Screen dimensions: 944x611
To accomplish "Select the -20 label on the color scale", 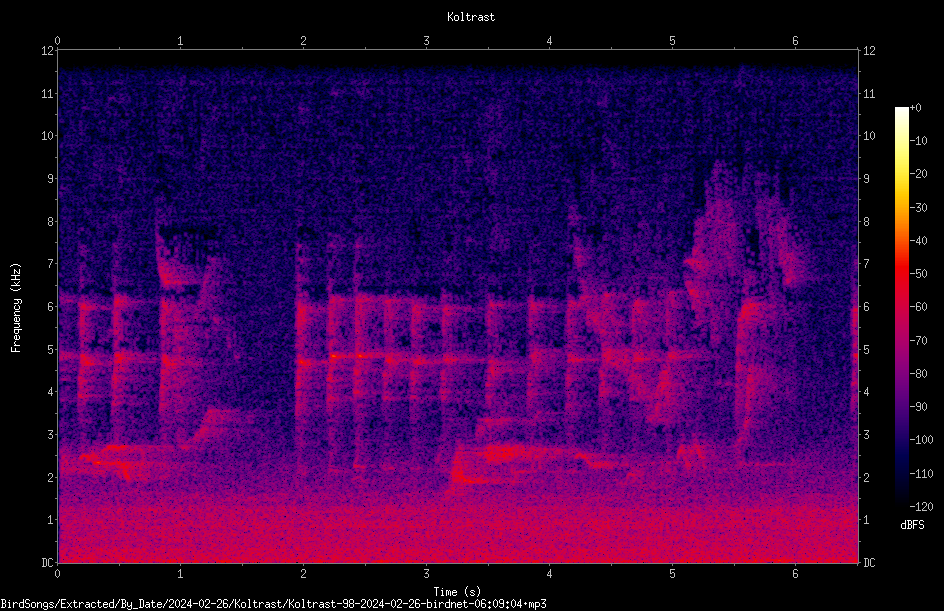I will [918, 174].
